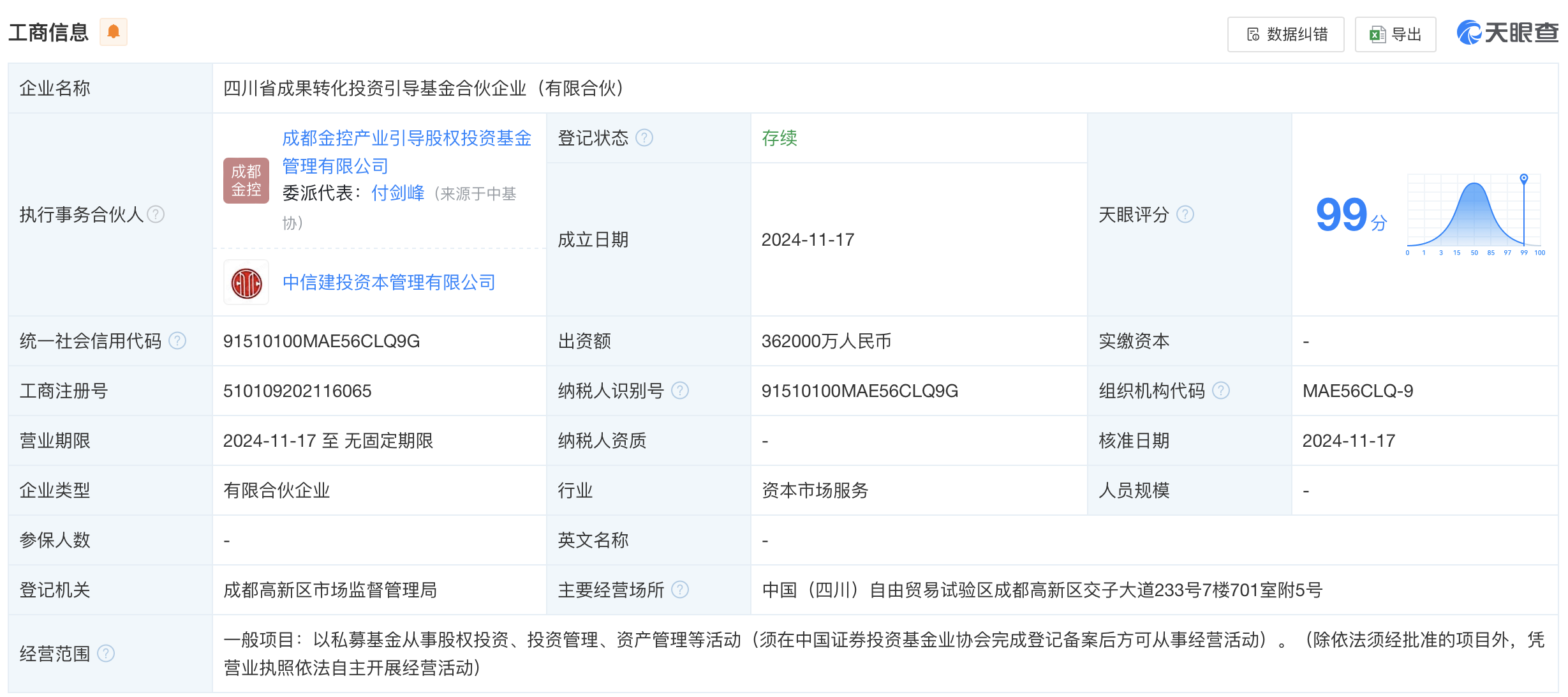Click help icon next to 登记状态
1568x697 pixels.
(x=644, y=138)
